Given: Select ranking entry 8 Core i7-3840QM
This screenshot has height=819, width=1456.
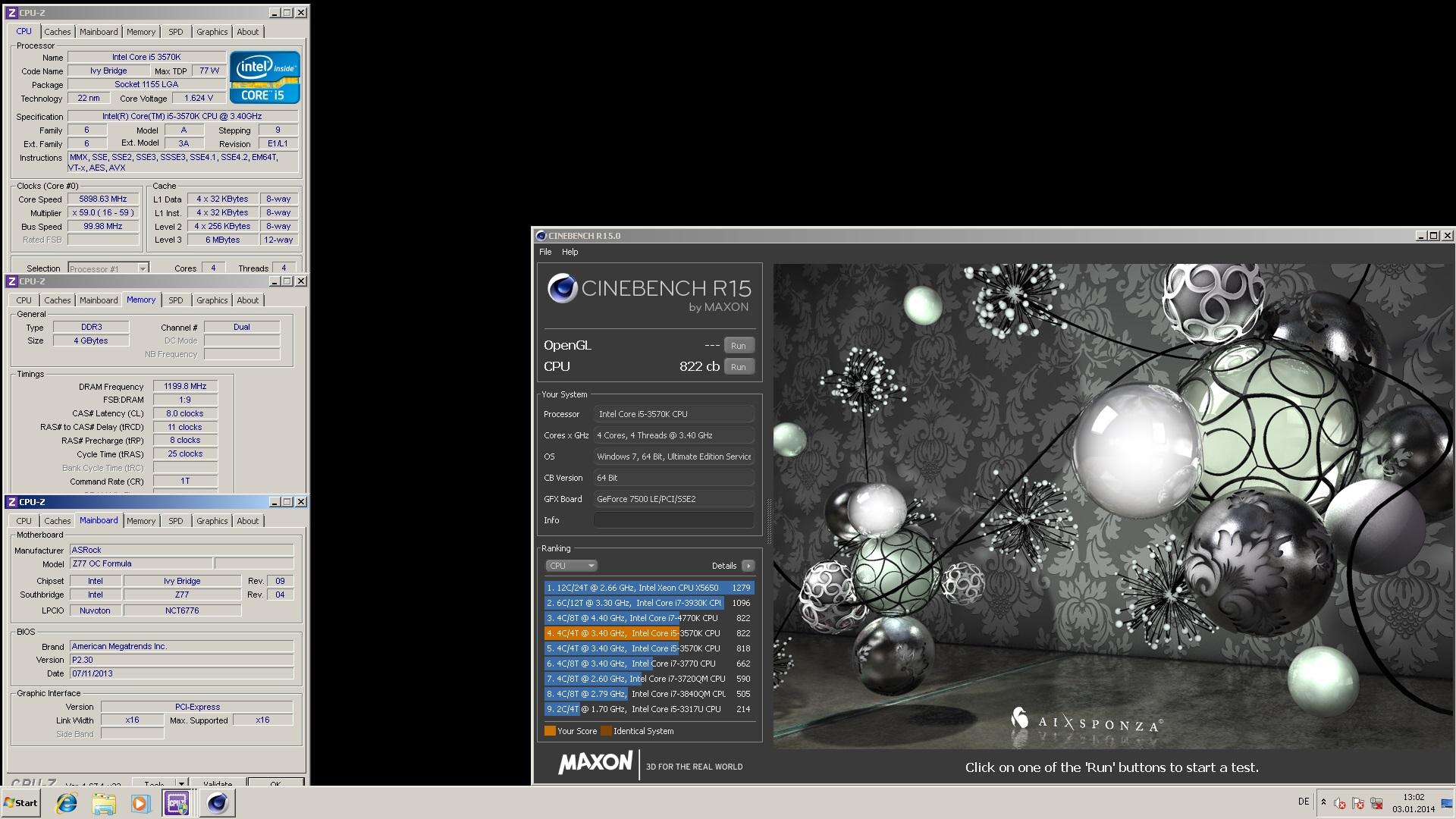Looking at the screenshot, I should tap(649, 694).
